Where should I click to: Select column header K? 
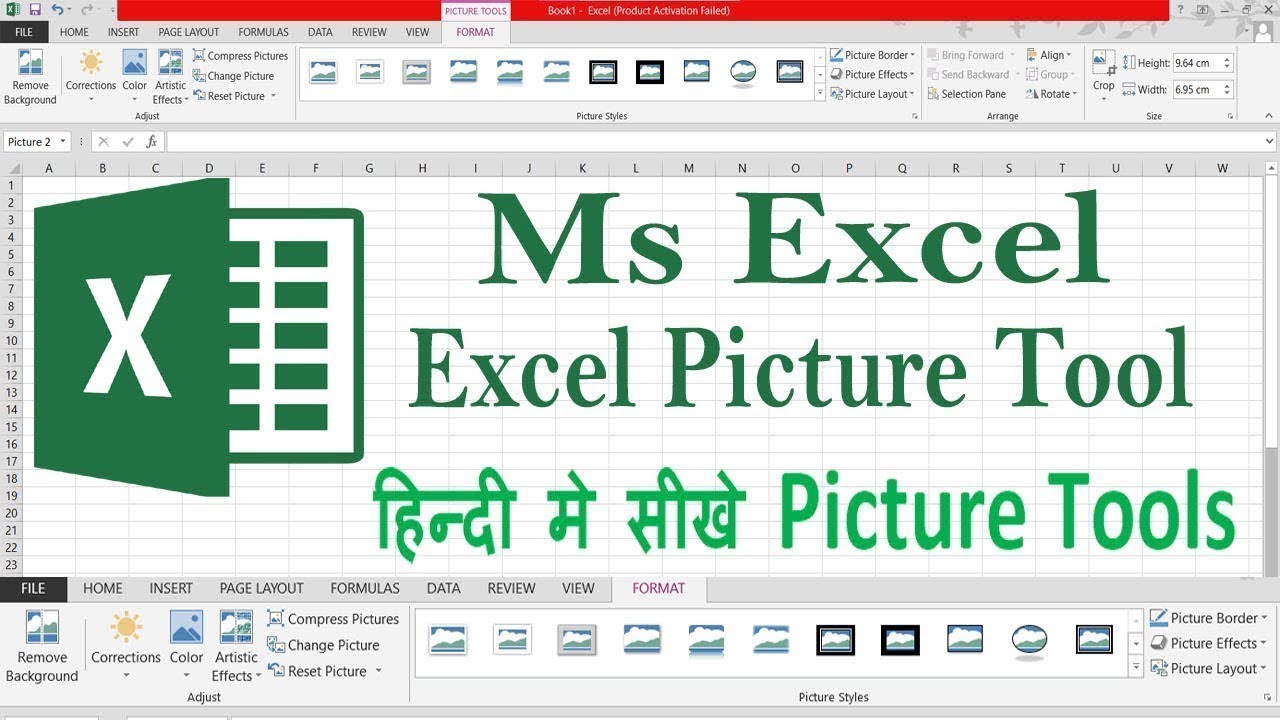[x=582, y=169]
